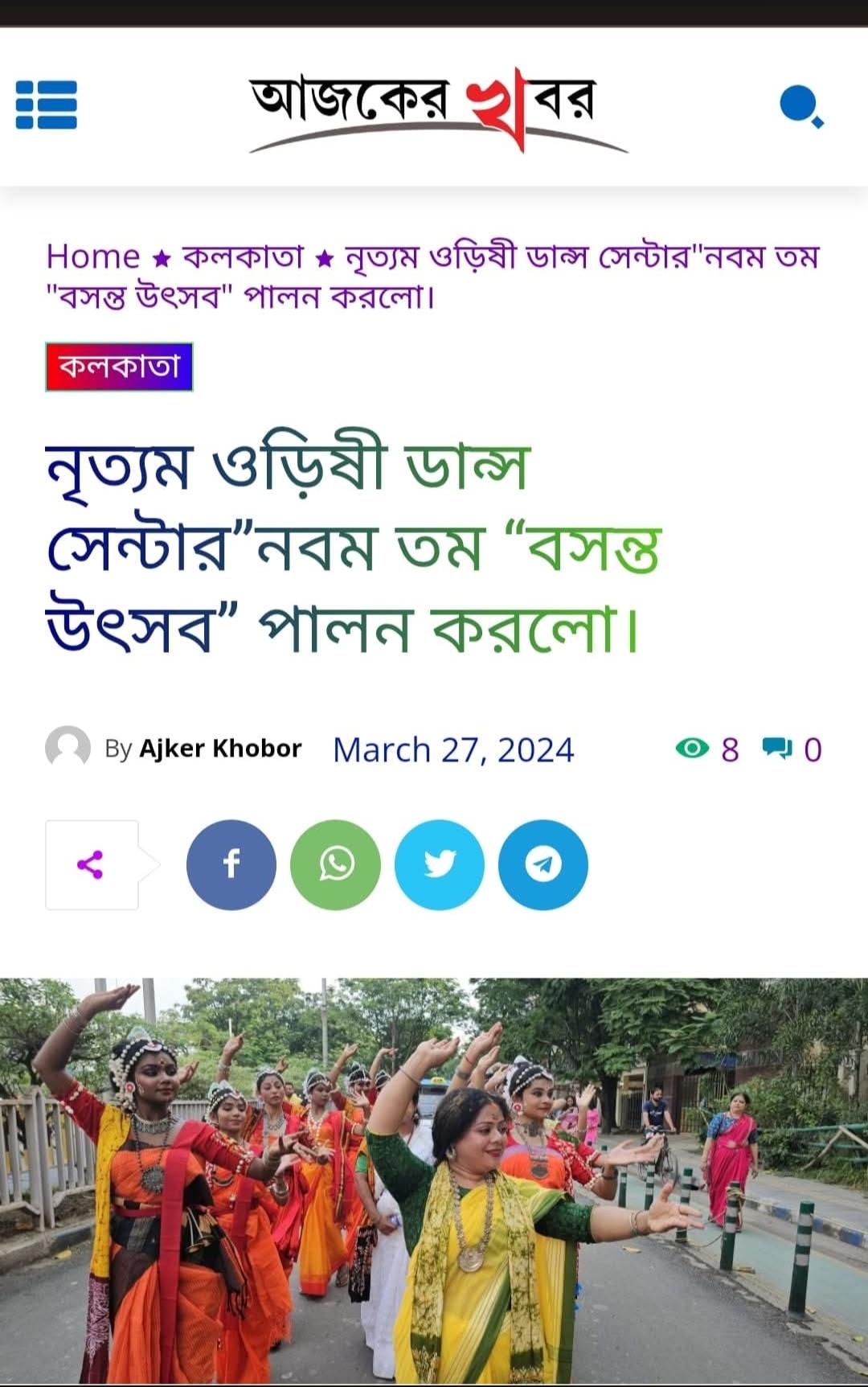
Task: Click the comment count 0
Action: pos(813,749)
